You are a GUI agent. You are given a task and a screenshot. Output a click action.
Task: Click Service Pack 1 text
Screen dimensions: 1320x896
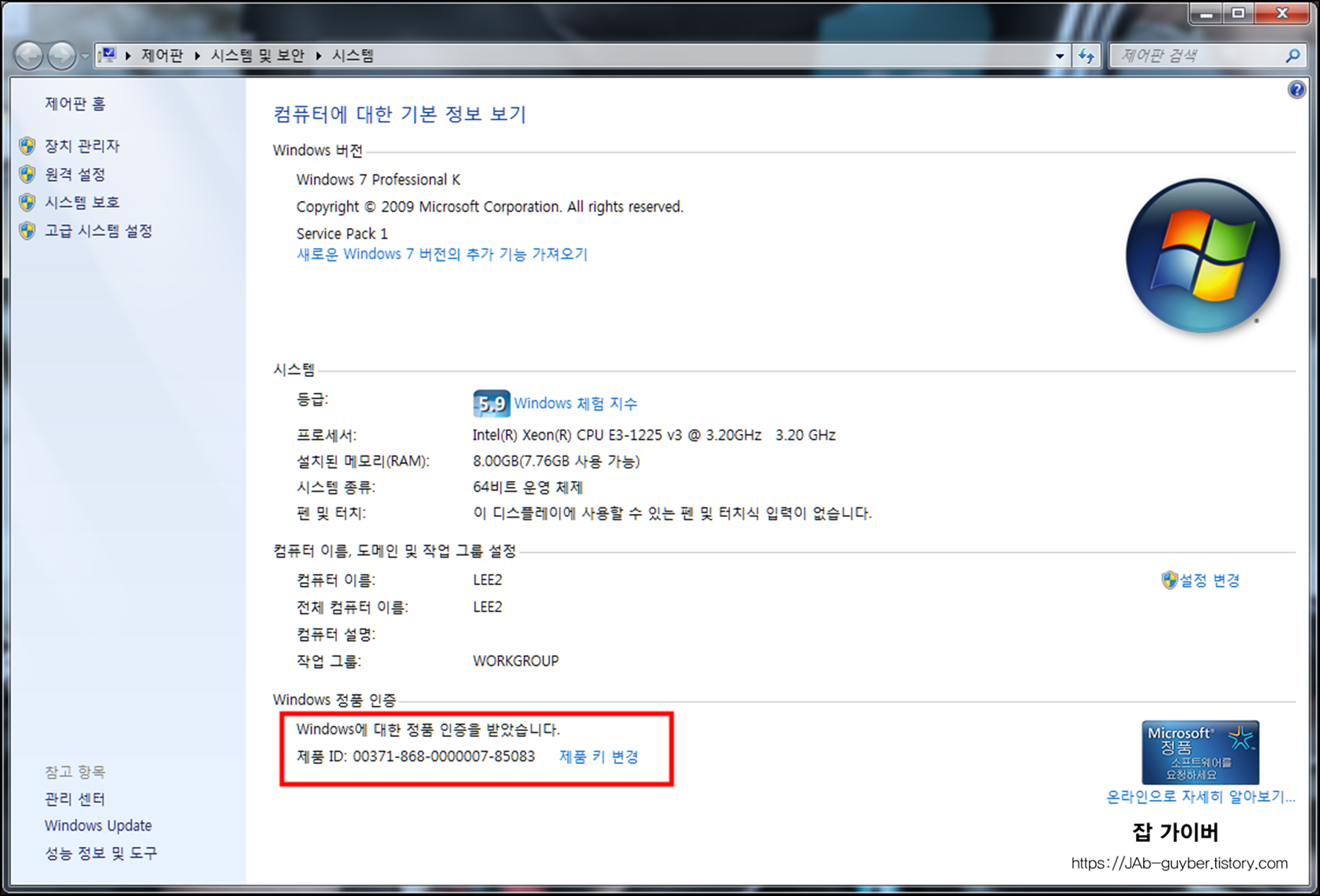342,234
